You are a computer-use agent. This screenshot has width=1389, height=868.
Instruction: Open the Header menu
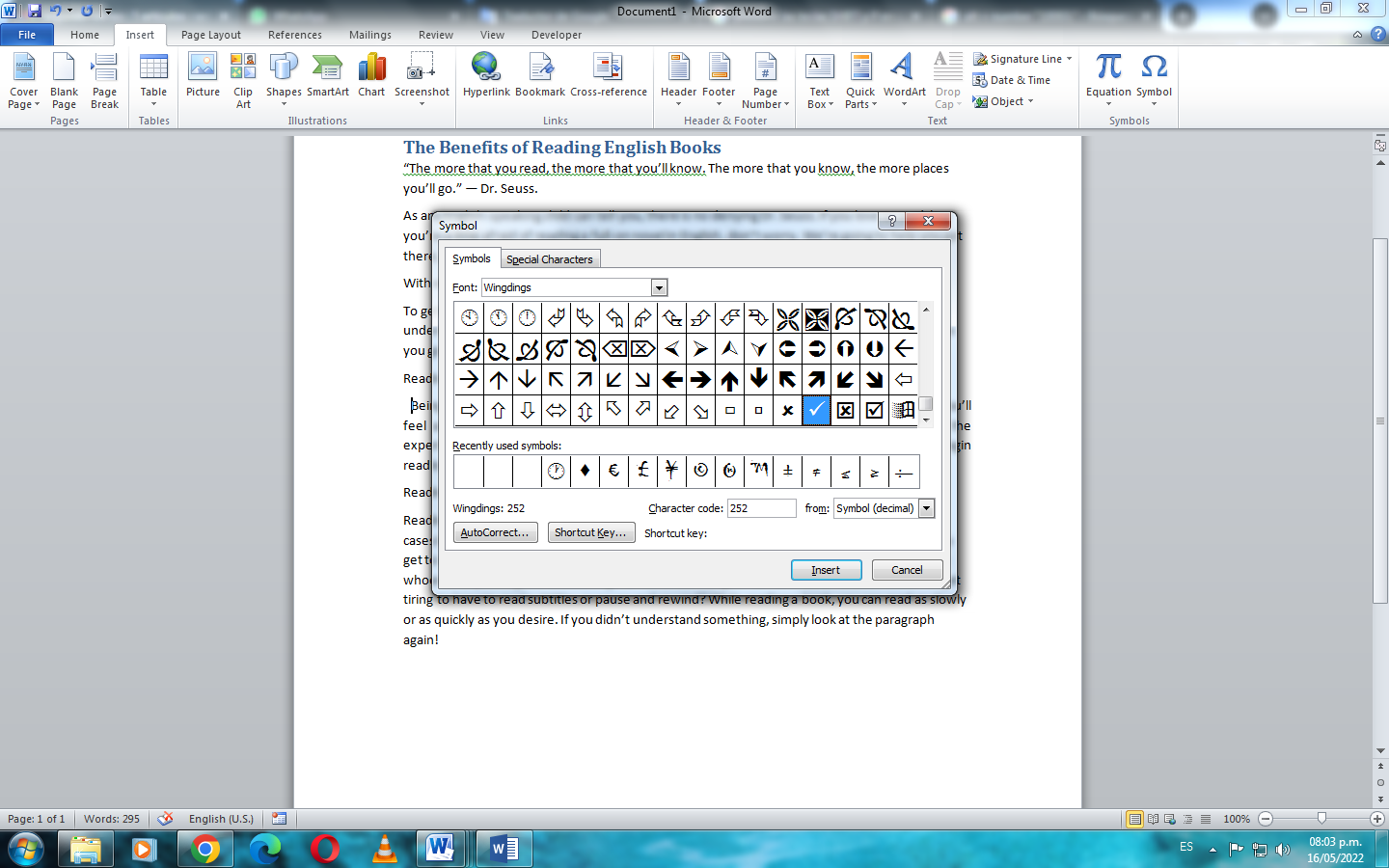pyautogui.click(x=679, y=81)
